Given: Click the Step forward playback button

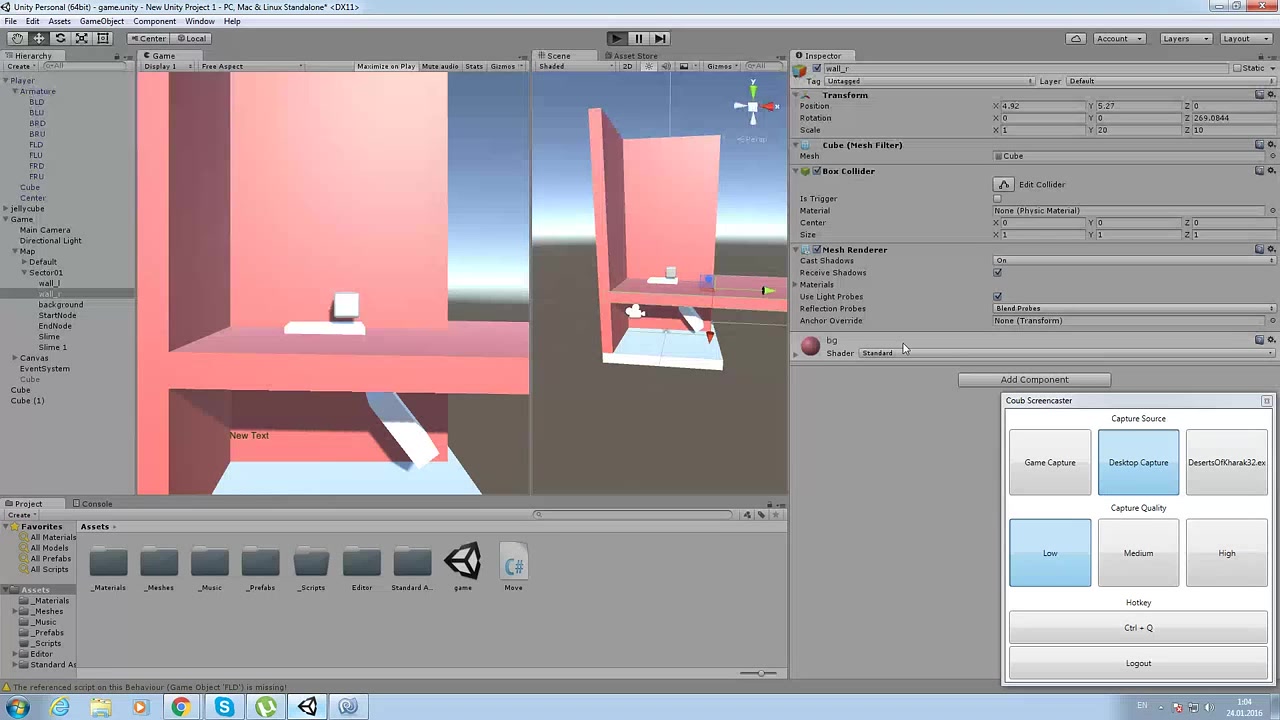Looking at the screenshot, I should pos(660,38).
